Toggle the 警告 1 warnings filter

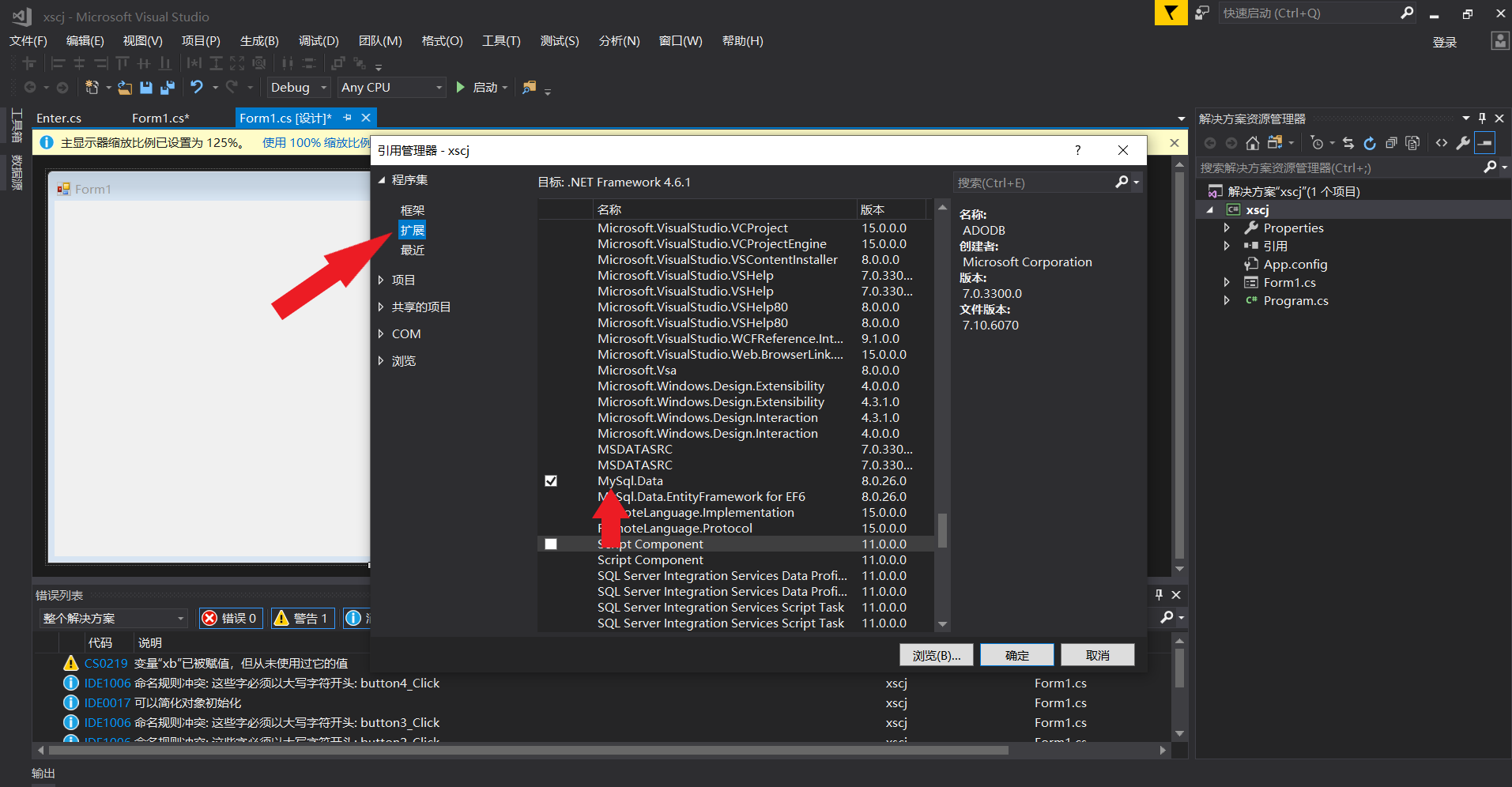(303, 618)
